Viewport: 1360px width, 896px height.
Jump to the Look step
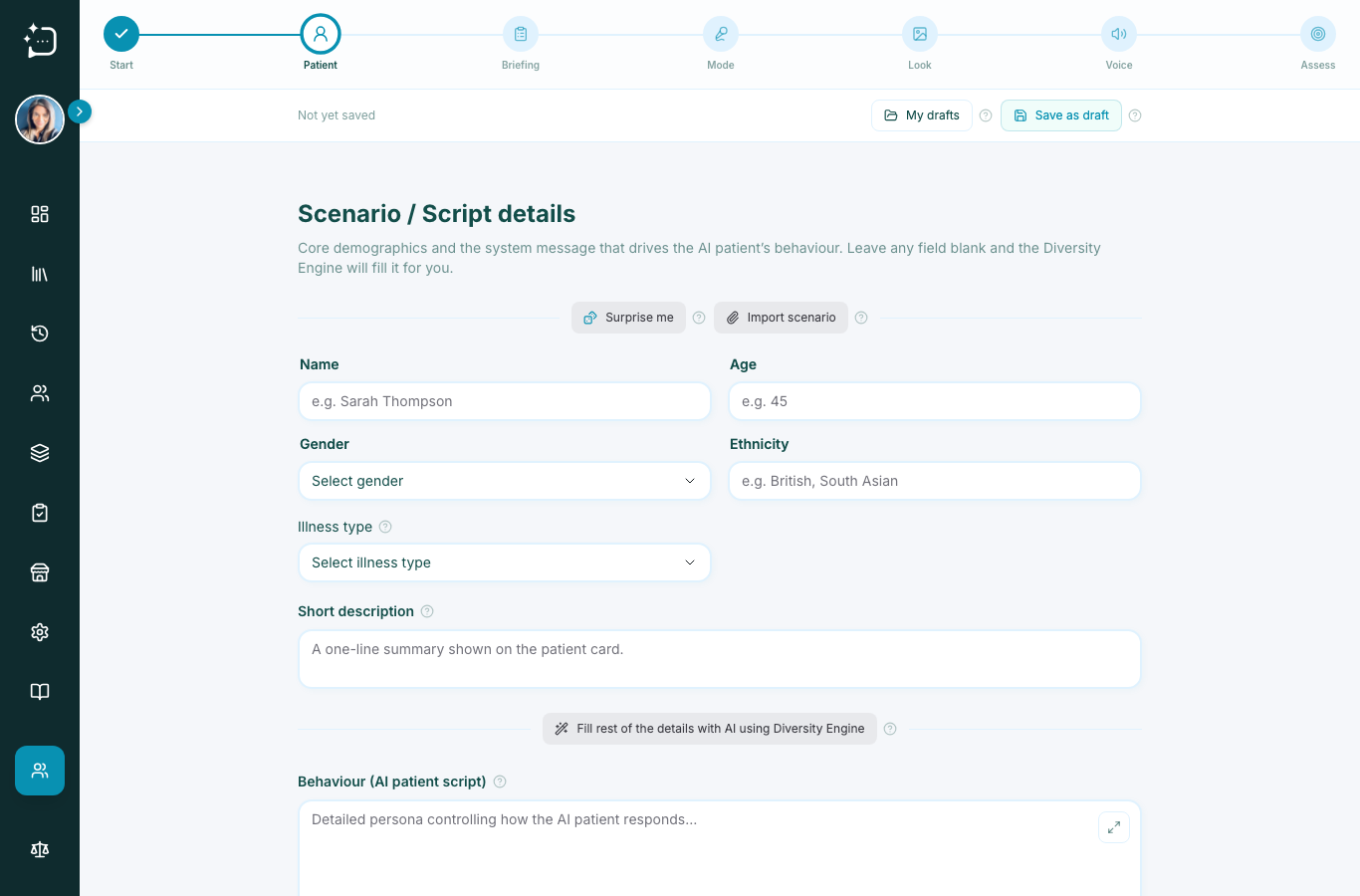(920, 34)
